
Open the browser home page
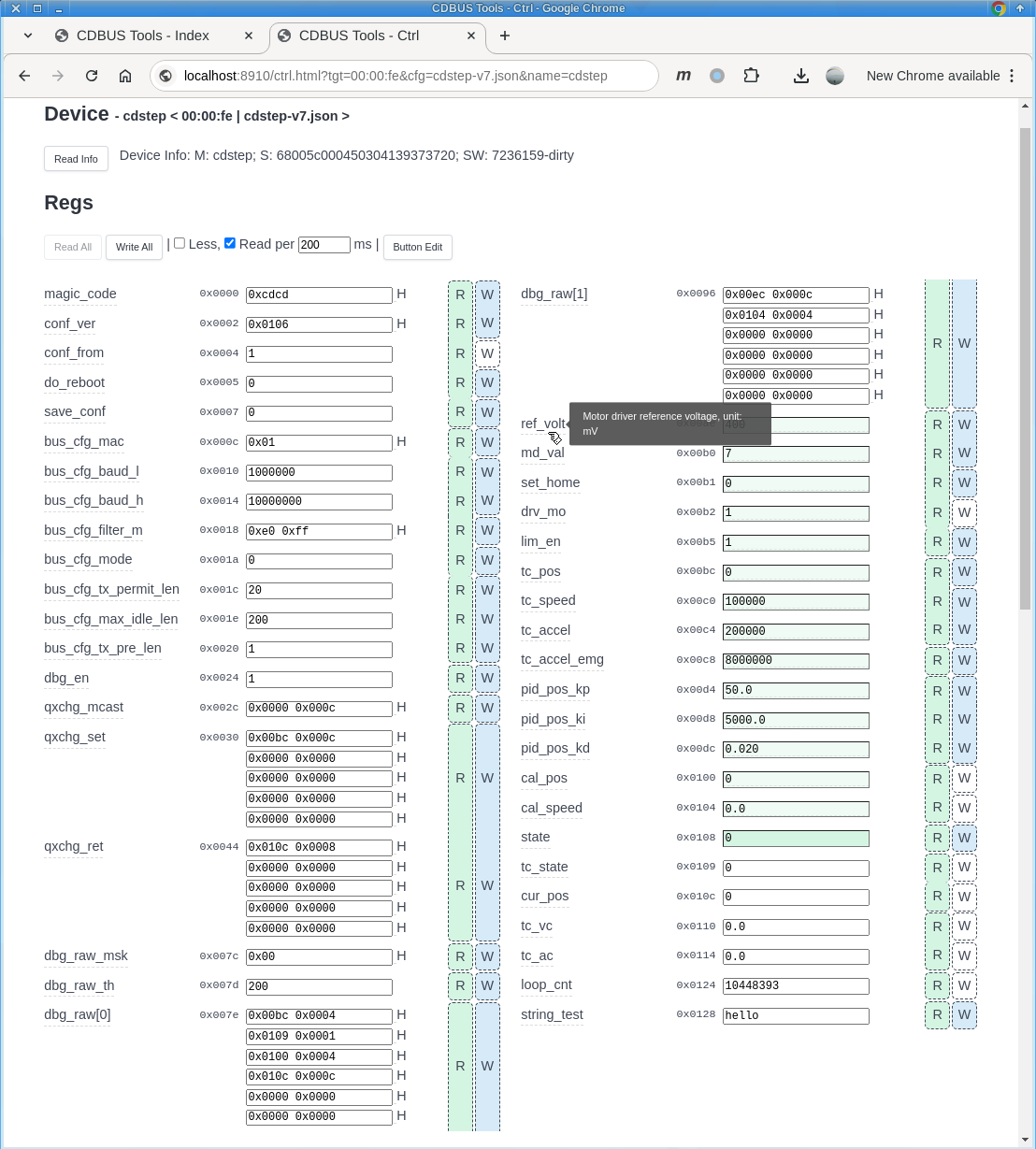click(x=124, y=76)
